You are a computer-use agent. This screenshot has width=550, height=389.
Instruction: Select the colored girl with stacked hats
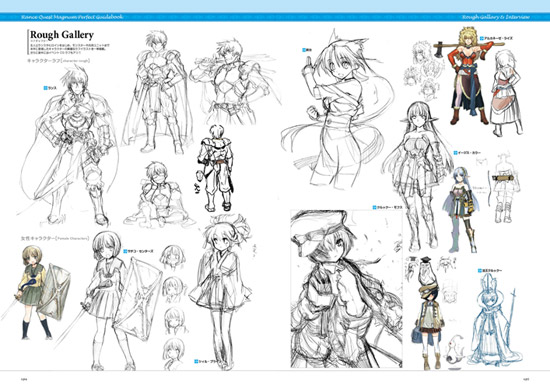pyautogui.click(x=428, y=313)
